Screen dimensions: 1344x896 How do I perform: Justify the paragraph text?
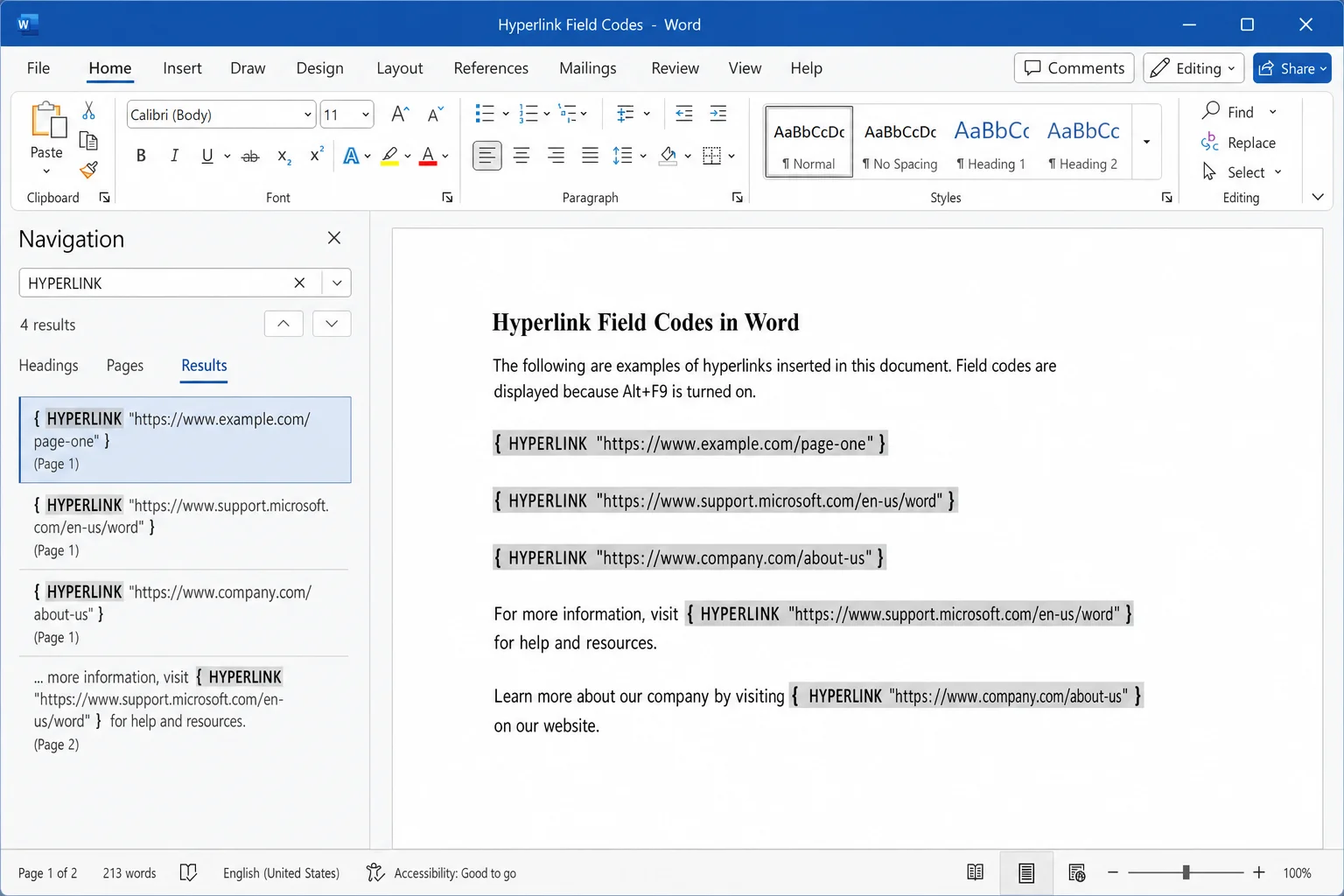coord(591,156)
